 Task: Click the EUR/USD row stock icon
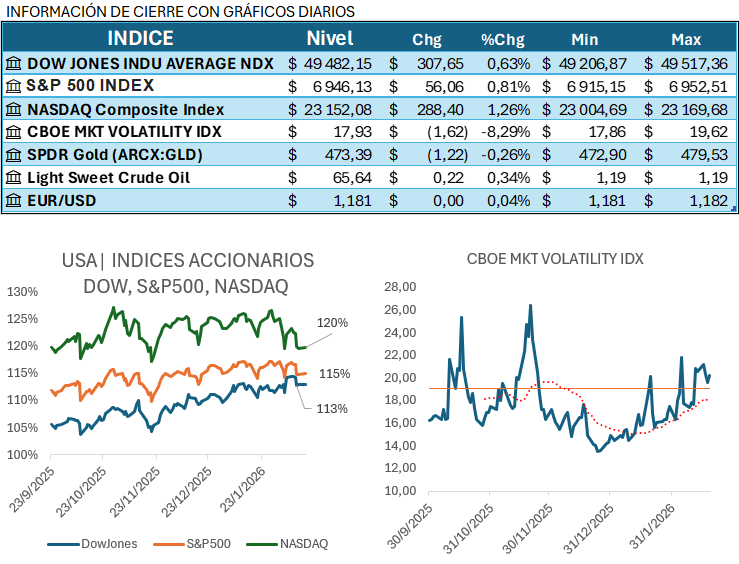tap(13, 200)
